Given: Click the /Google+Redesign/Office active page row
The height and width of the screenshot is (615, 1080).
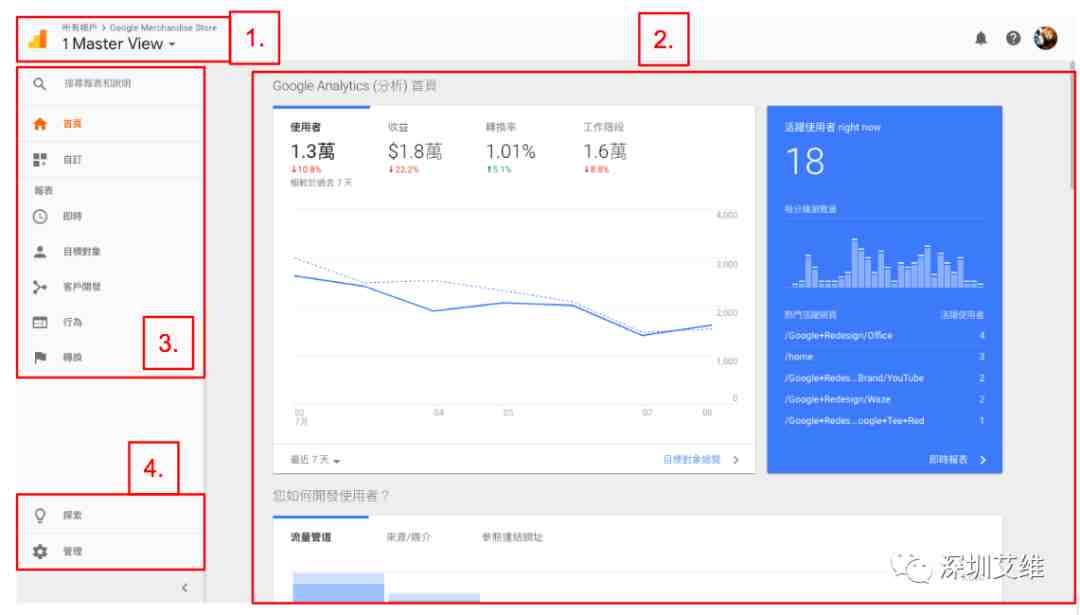Looking at the screenshot, I should [x=884, y=335].
